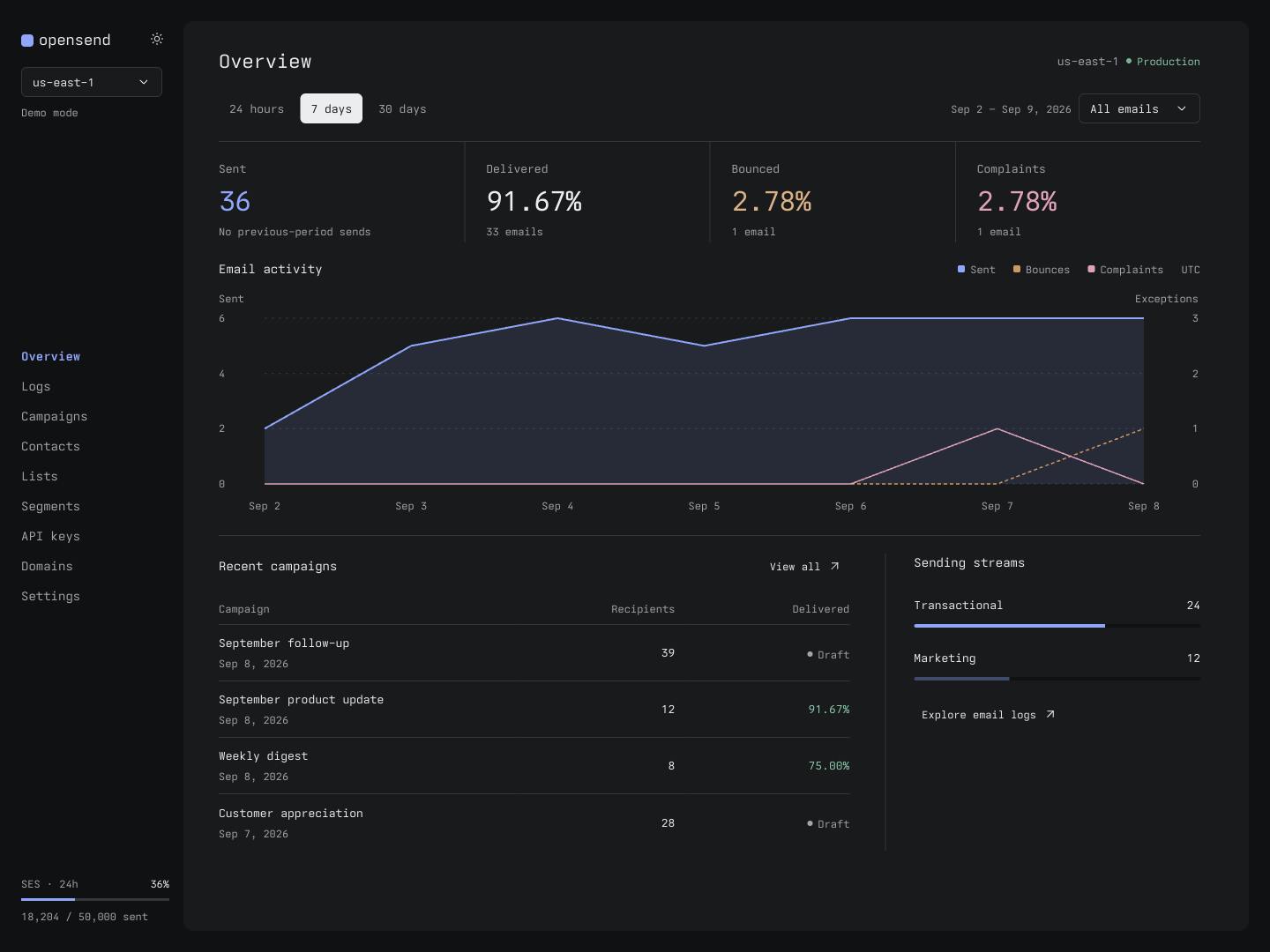Click the 75.00% delivered value
The height and width of the screenshot is (952, 1270).
pos(829,766)
